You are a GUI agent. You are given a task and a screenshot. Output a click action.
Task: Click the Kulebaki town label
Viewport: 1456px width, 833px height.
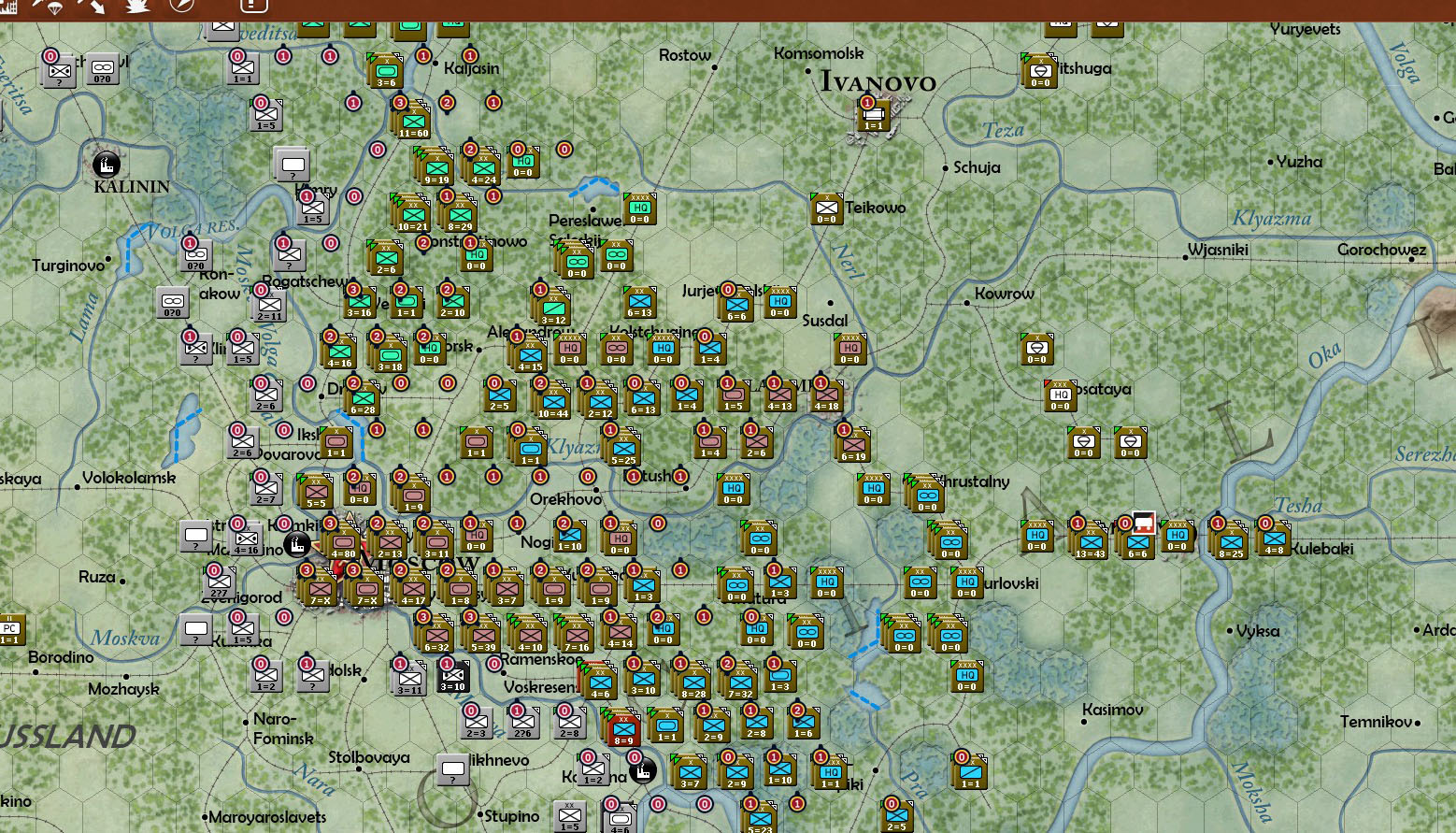point(1321,549)
